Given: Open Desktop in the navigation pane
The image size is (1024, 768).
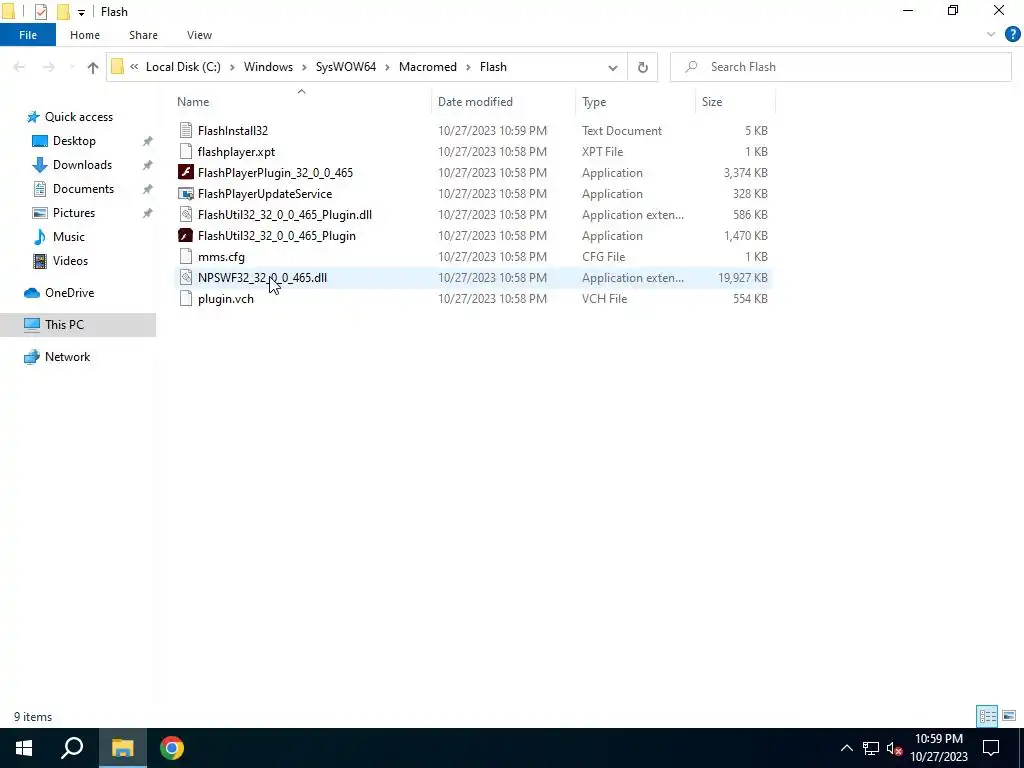Looking at the screenshot, I should pos(74,141).
